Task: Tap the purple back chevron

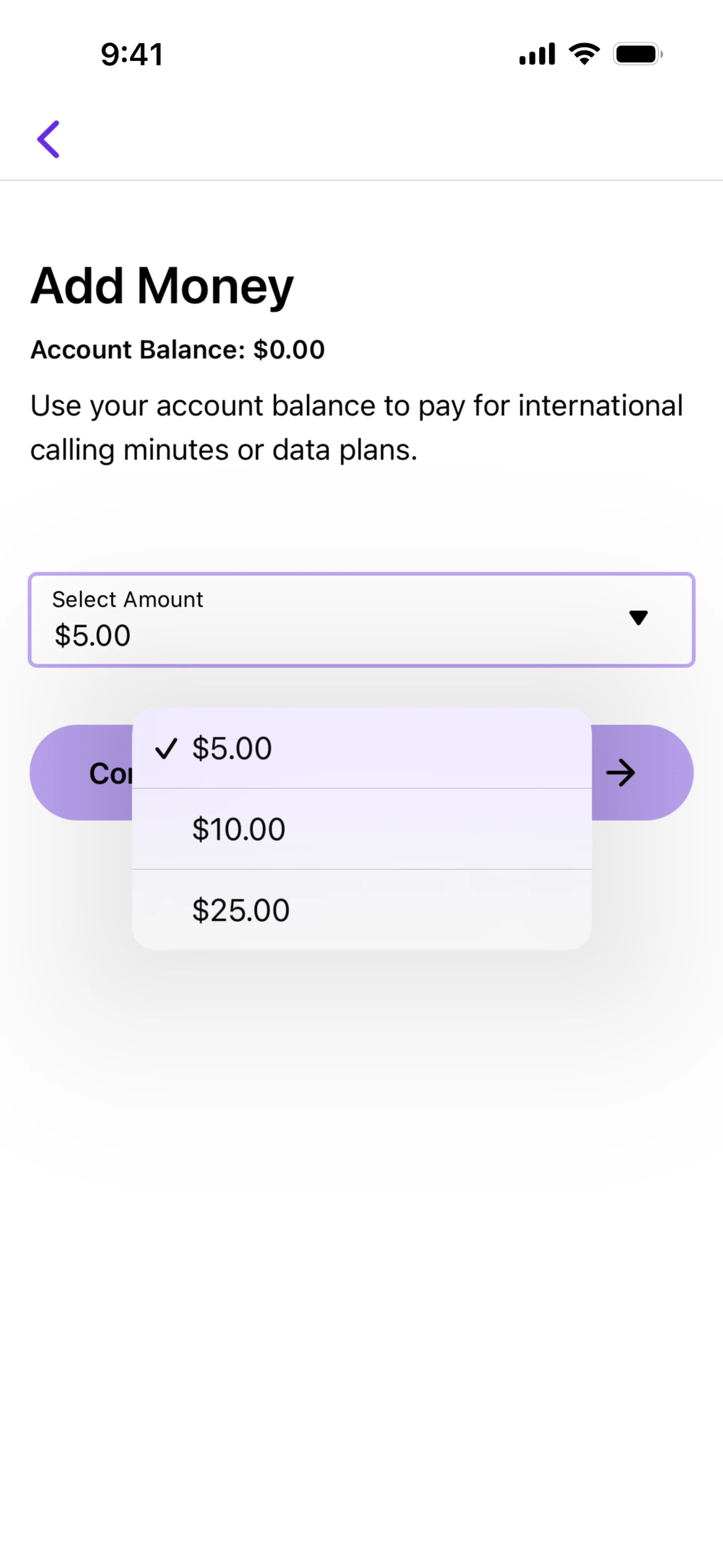Action: 49,139
